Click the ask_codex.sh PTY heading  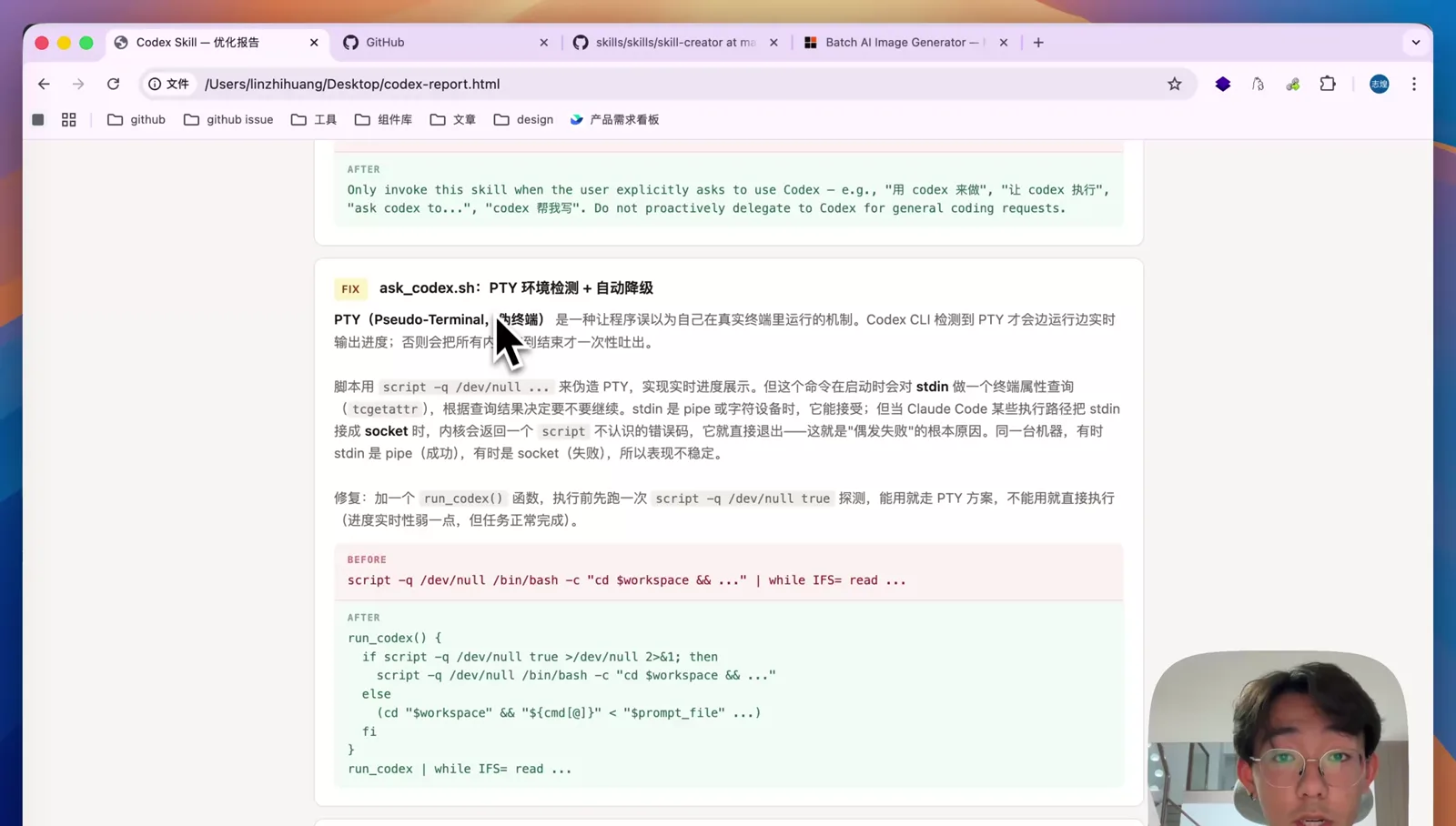click(x=516, y=287)
